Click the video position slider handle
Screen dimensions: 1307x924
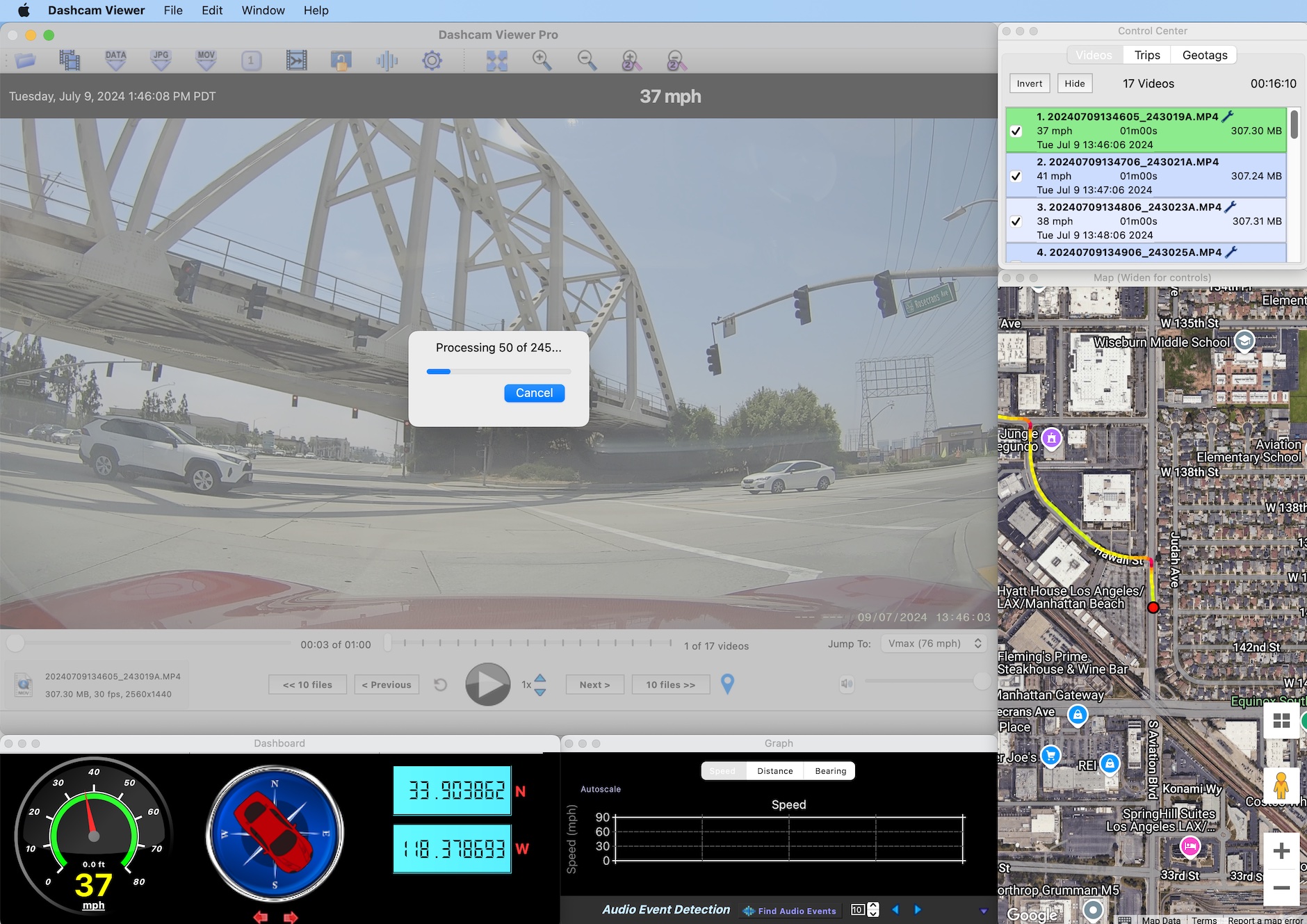[x=15, y=643]
